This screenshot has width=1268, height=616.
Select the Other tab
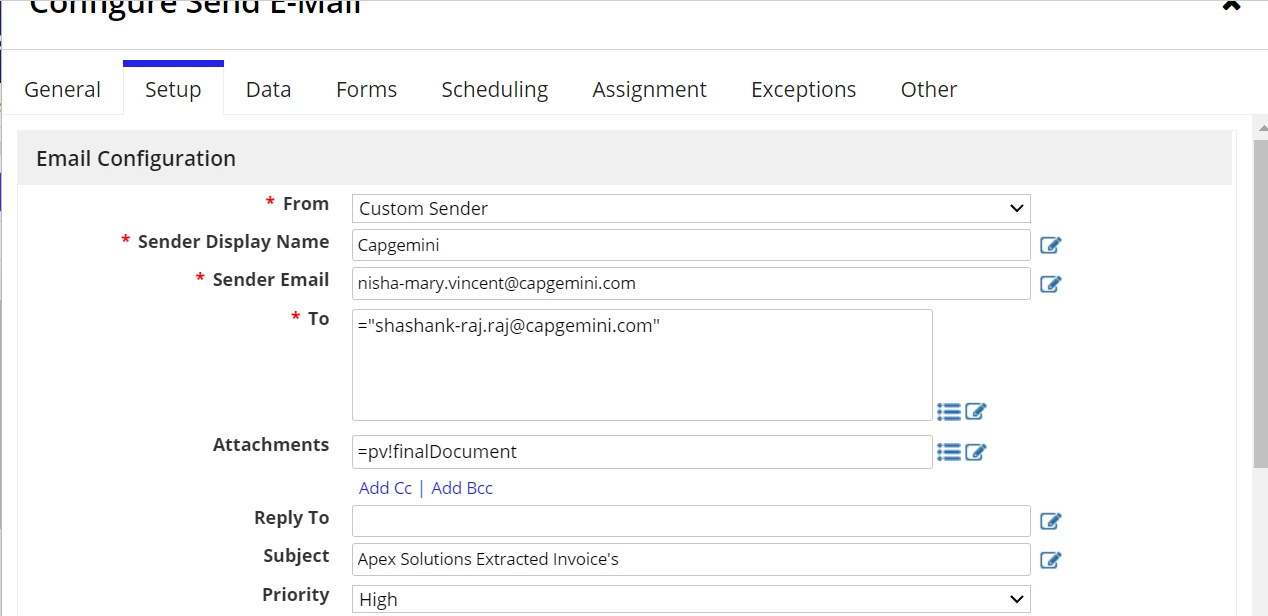(929, 89)
